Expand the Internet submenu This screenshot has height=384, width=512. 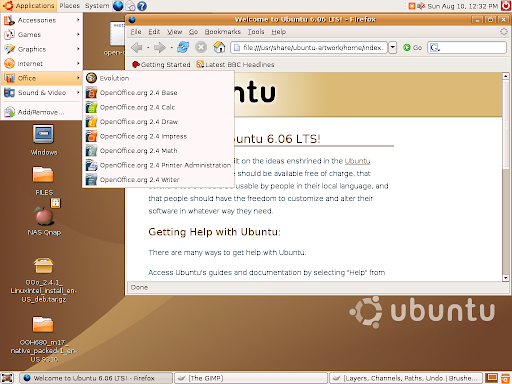pos(42,64)
